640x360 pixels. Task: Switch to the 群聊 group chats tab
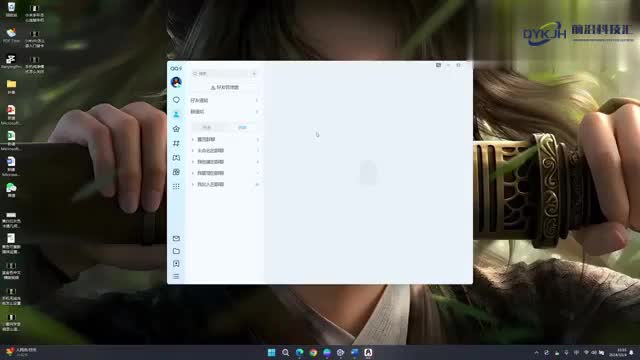[242, 128]
